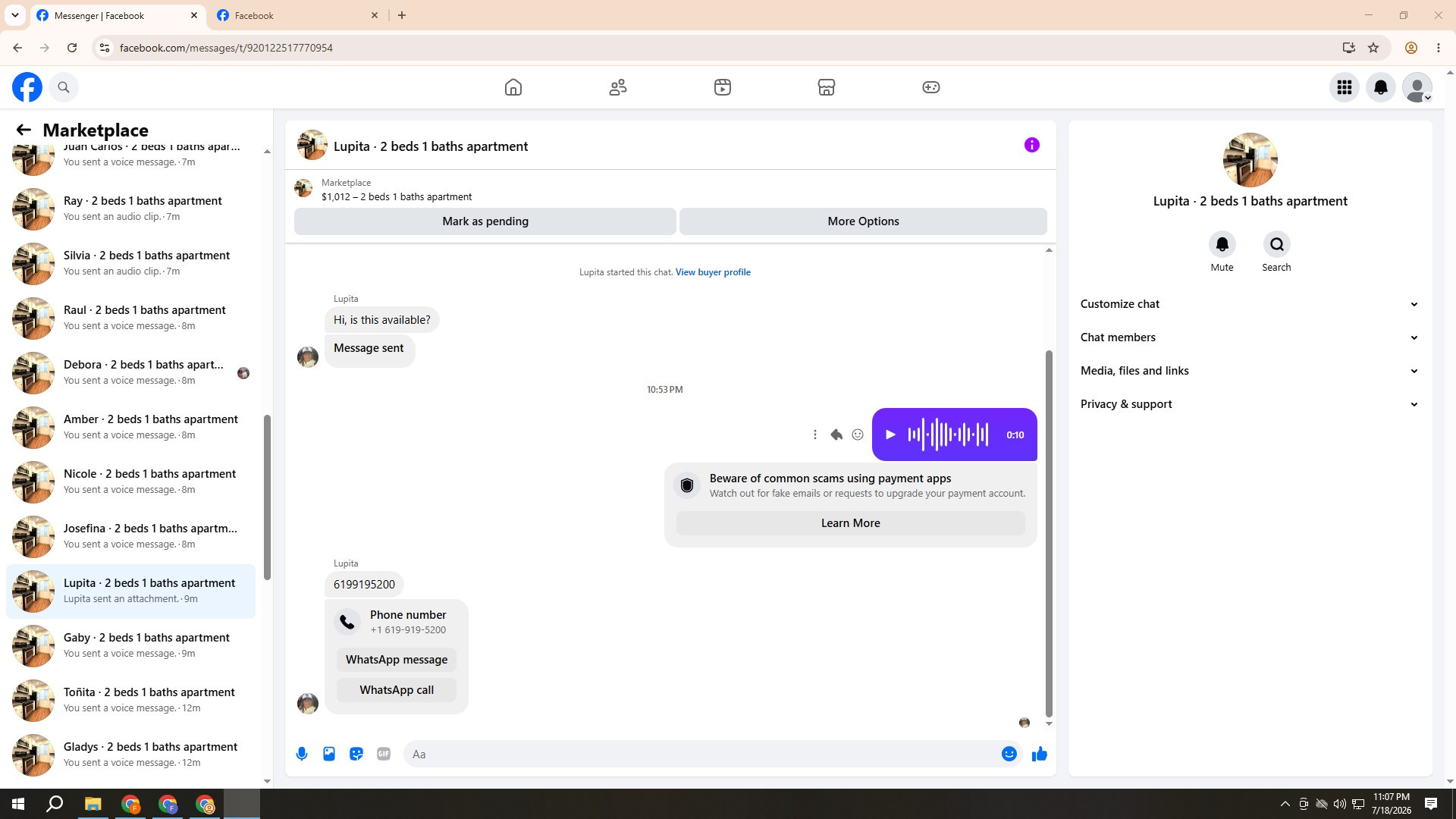Mute the conversation bell icon

[x=1222, y=244]
